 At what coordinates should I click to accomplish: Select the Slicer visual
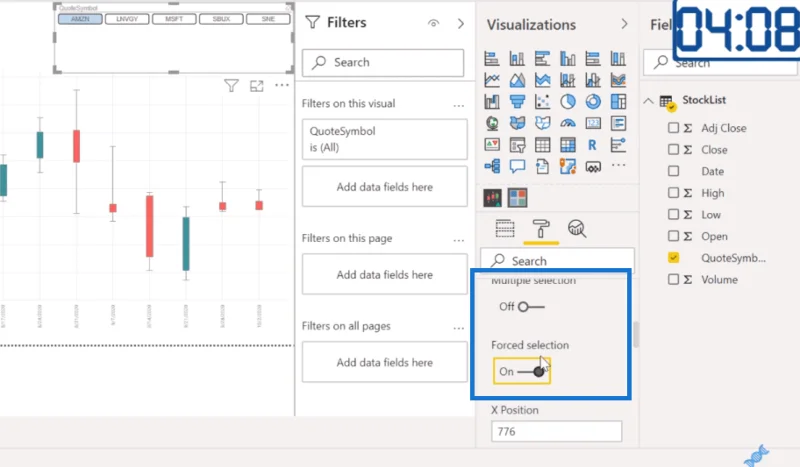(517, 145)
